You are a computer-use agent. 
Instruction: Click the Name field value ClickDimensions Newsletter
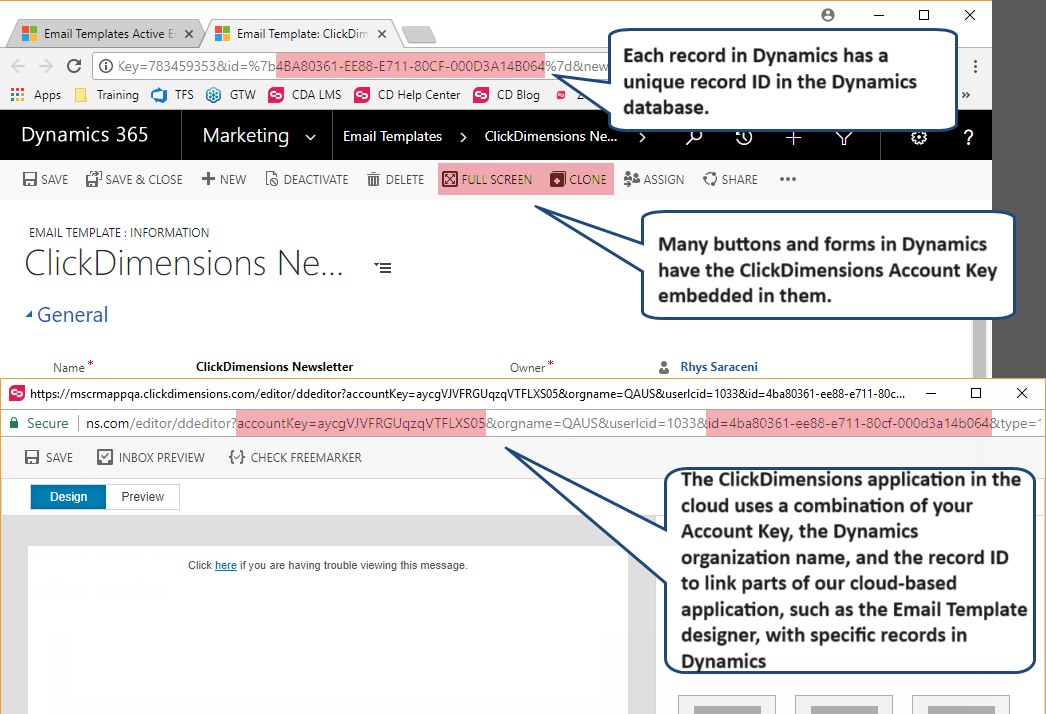pyautogui.click(x=274, y=366)
